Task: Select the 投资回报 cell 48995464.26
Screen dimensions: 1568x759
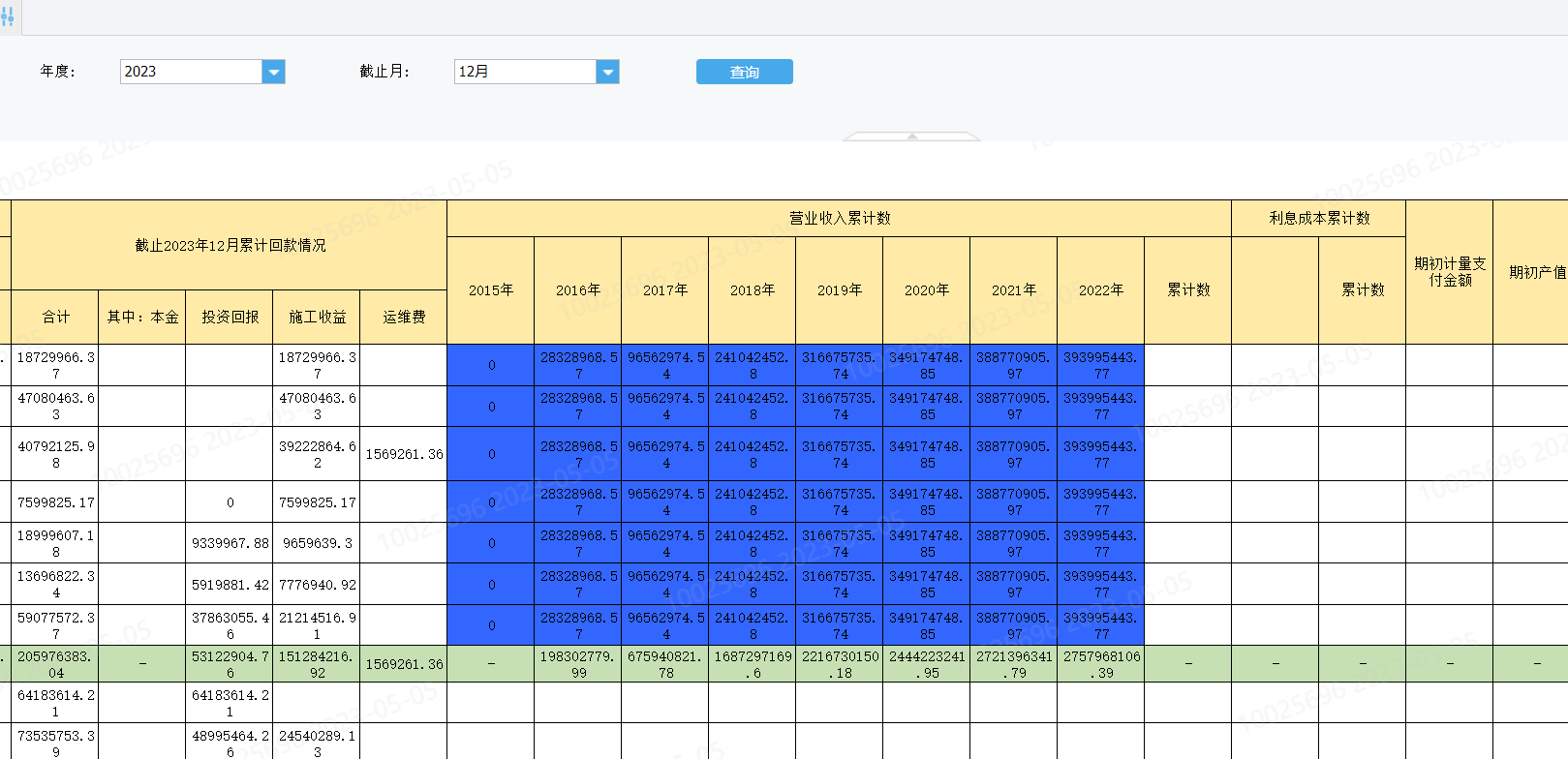Action: point(230,742)
